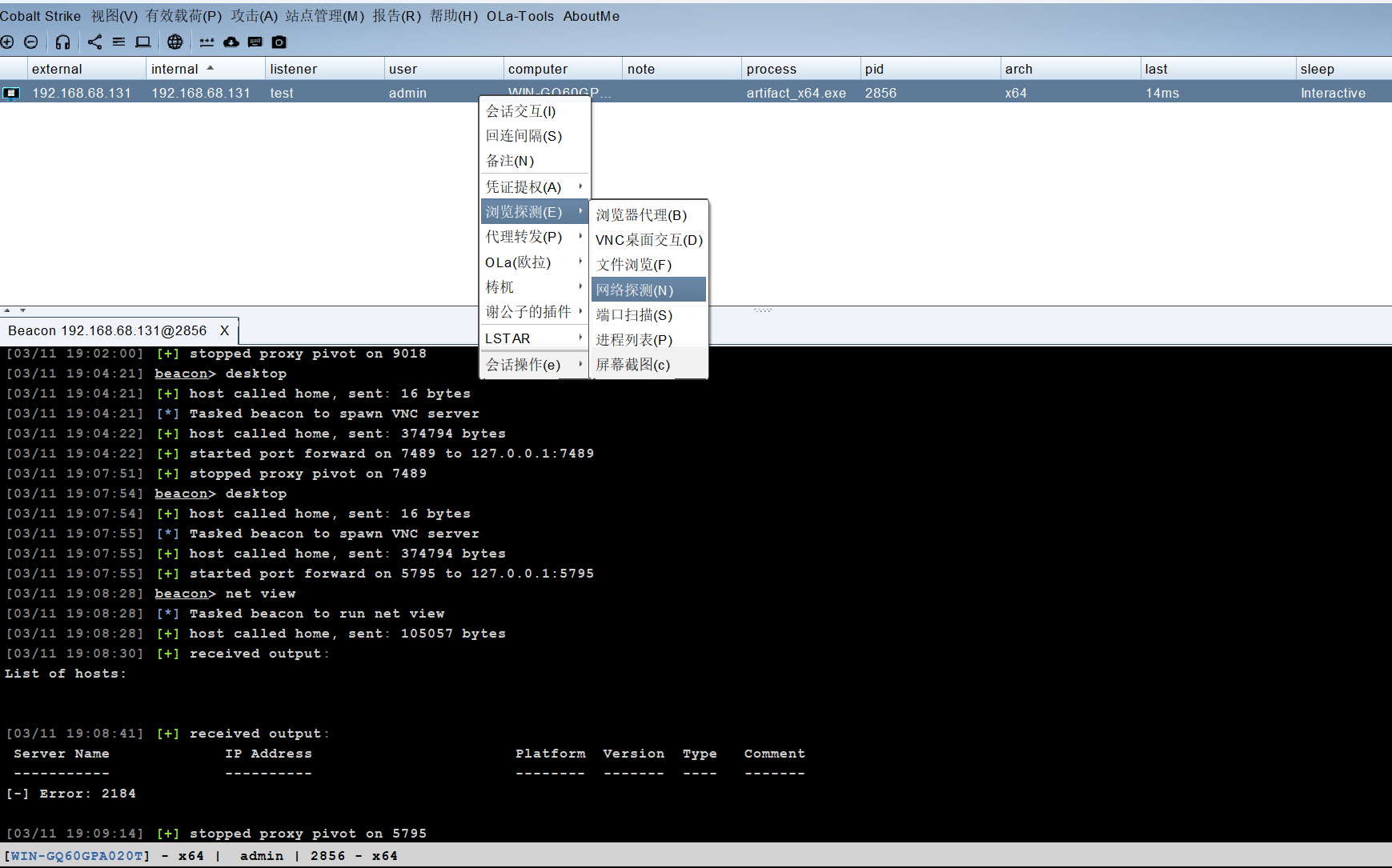Sort sessions by computer column header
The height and width of the screenshot is (868, 1392).
point(563,69)
